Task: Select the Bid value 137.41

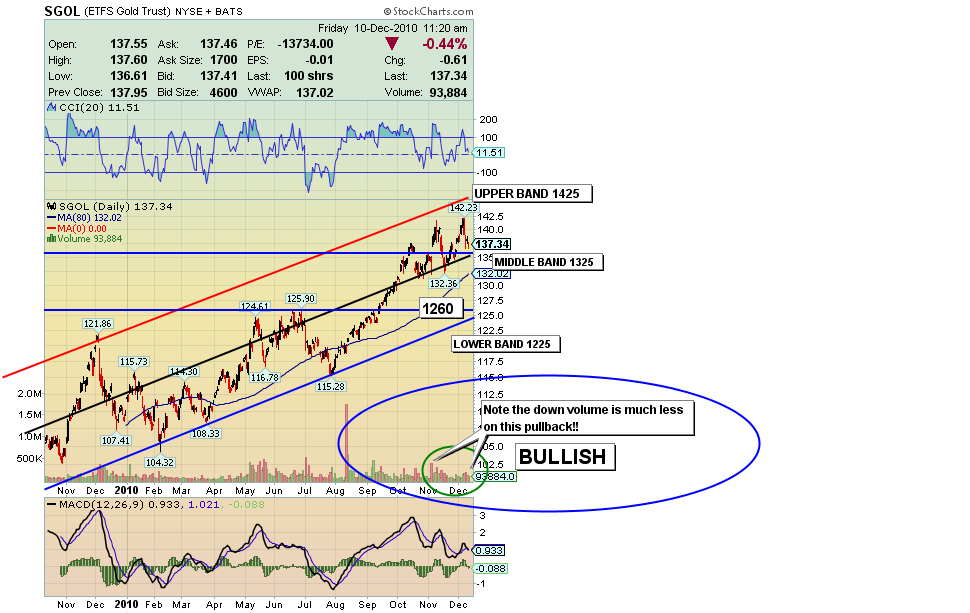Action: click(218, 76)
